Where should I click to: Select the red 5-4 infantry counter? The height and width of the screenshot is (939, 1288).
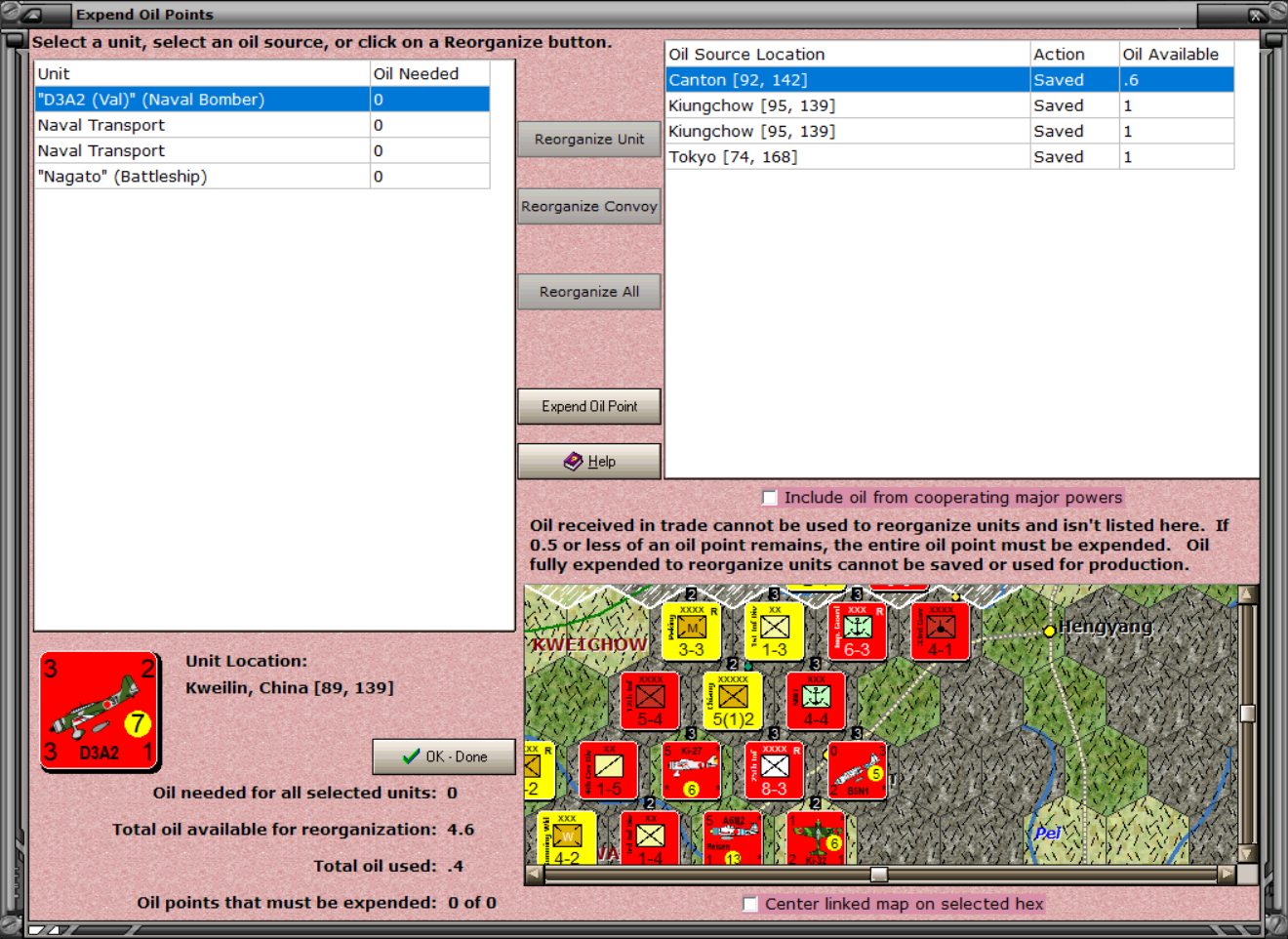tap(650, 701)
